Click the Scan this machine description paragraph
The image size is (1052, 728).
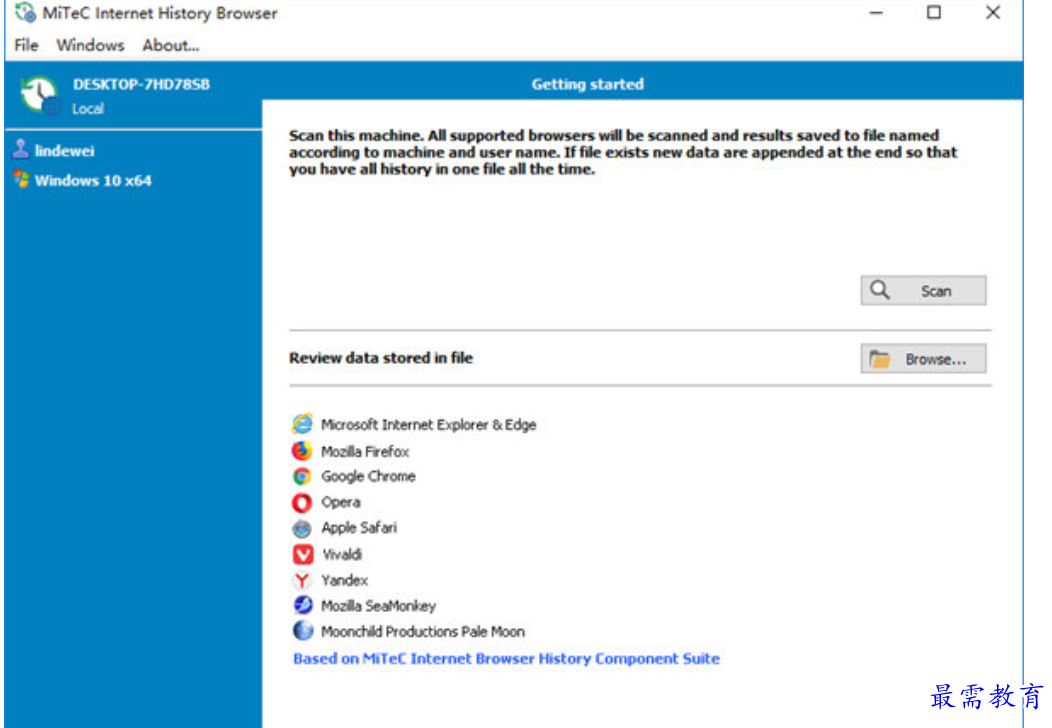(623, 152)
